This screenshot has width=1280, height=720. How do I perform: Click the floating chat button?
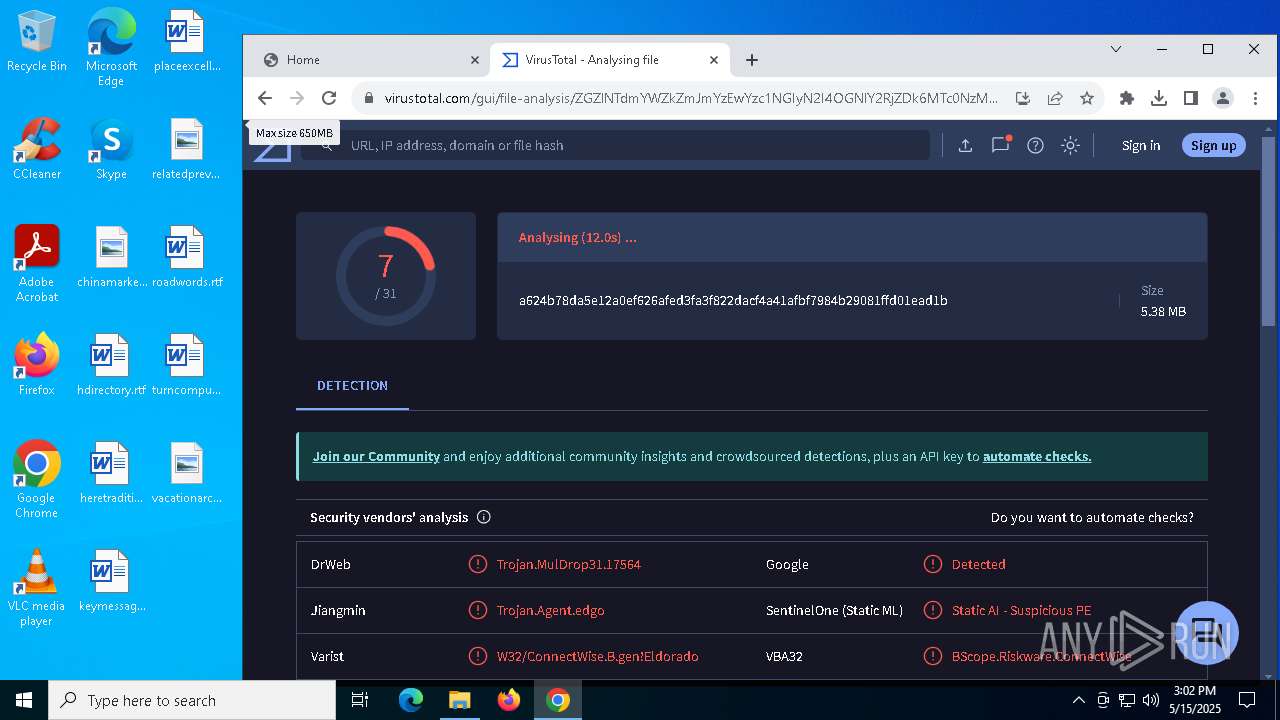pos(1207,632)
